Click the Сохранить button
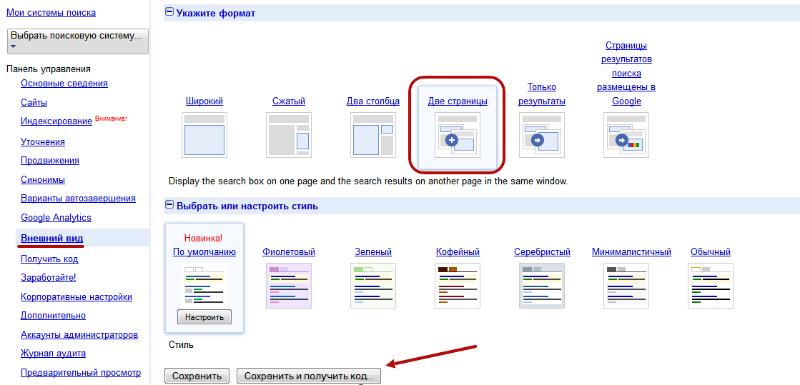Image resolution: width=800 pixels, height=385 pixels. point(197,376)
